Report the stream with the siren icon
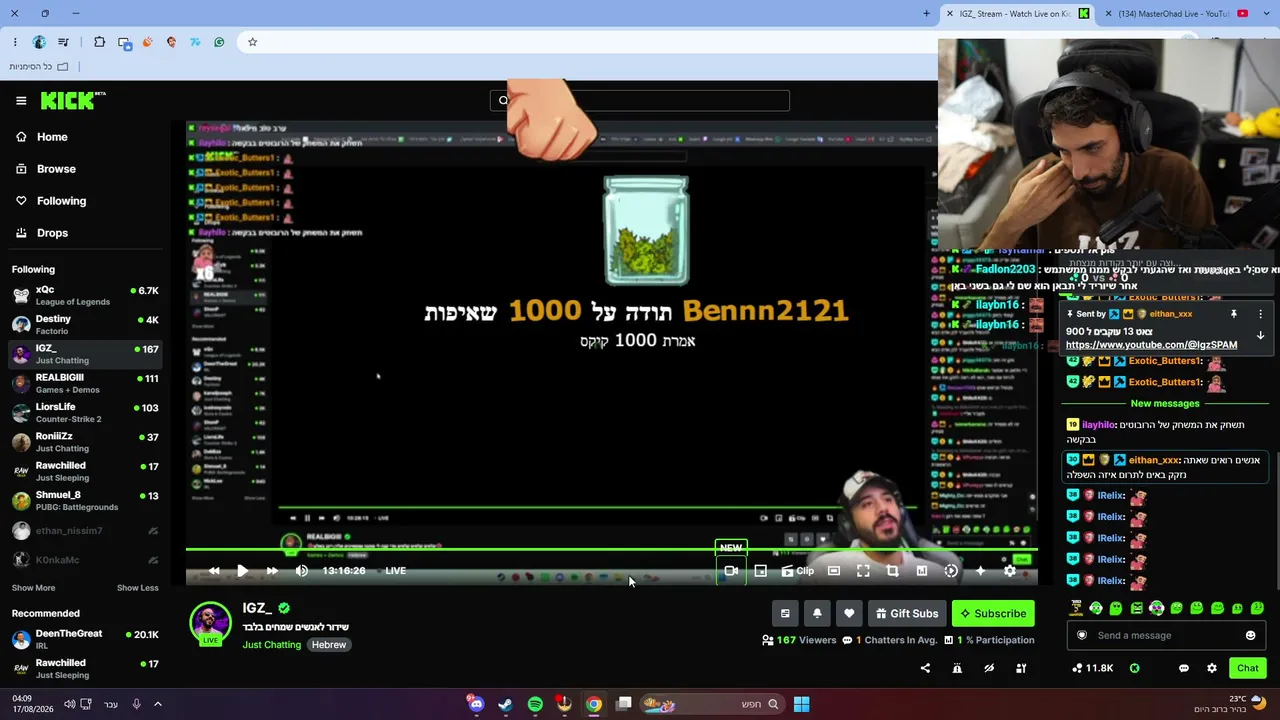This screenshot has height=720, width=1280. pyautogui.click(x=957, y=668)
